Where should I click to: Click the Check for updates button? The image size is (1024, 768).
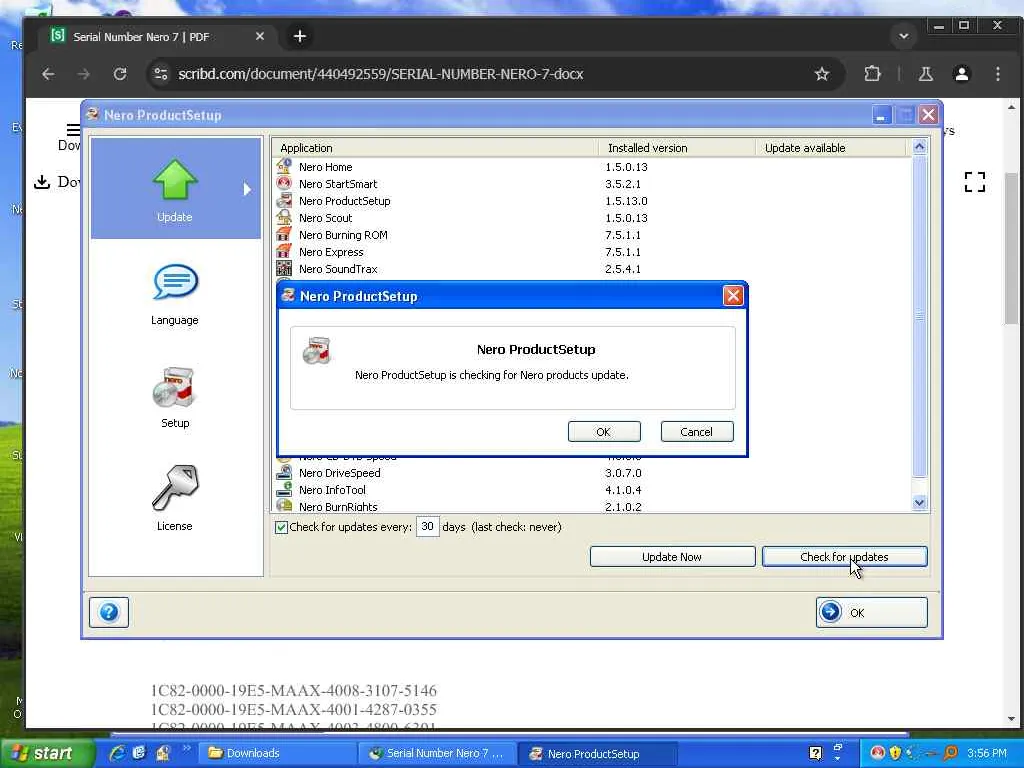coord(844,557)
